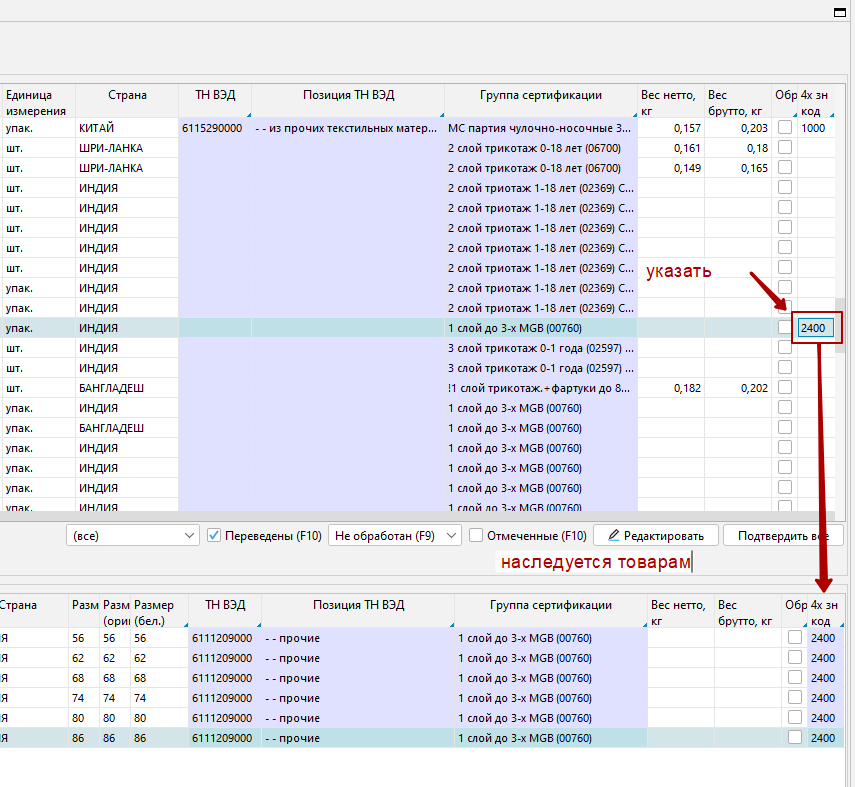Select the ТН ВЭД cell with 6115290000
The image size is (855, 787).
213,128
